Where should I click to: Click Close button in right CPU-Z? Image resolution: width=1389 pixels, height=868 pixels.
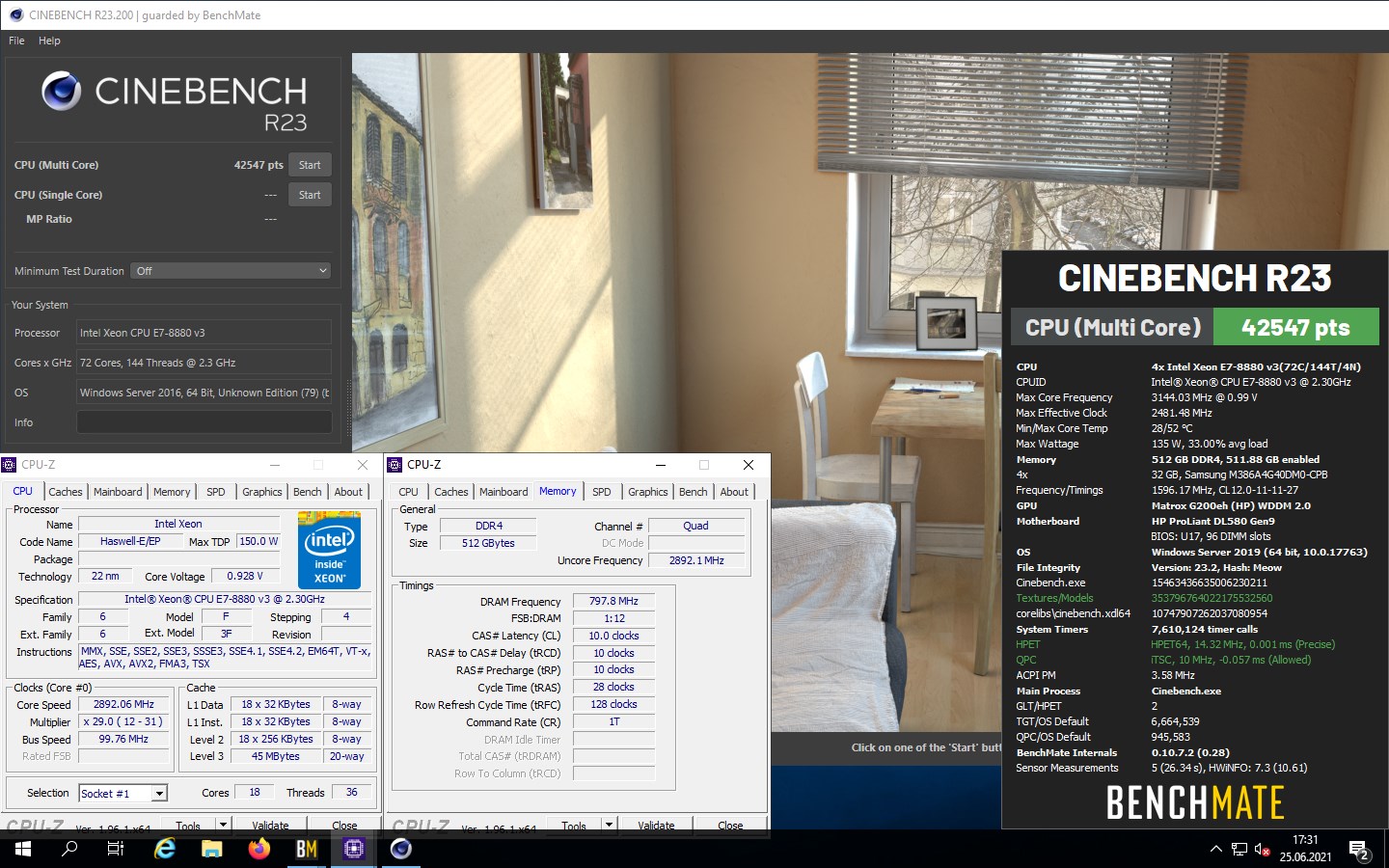(x=730, y=826)
